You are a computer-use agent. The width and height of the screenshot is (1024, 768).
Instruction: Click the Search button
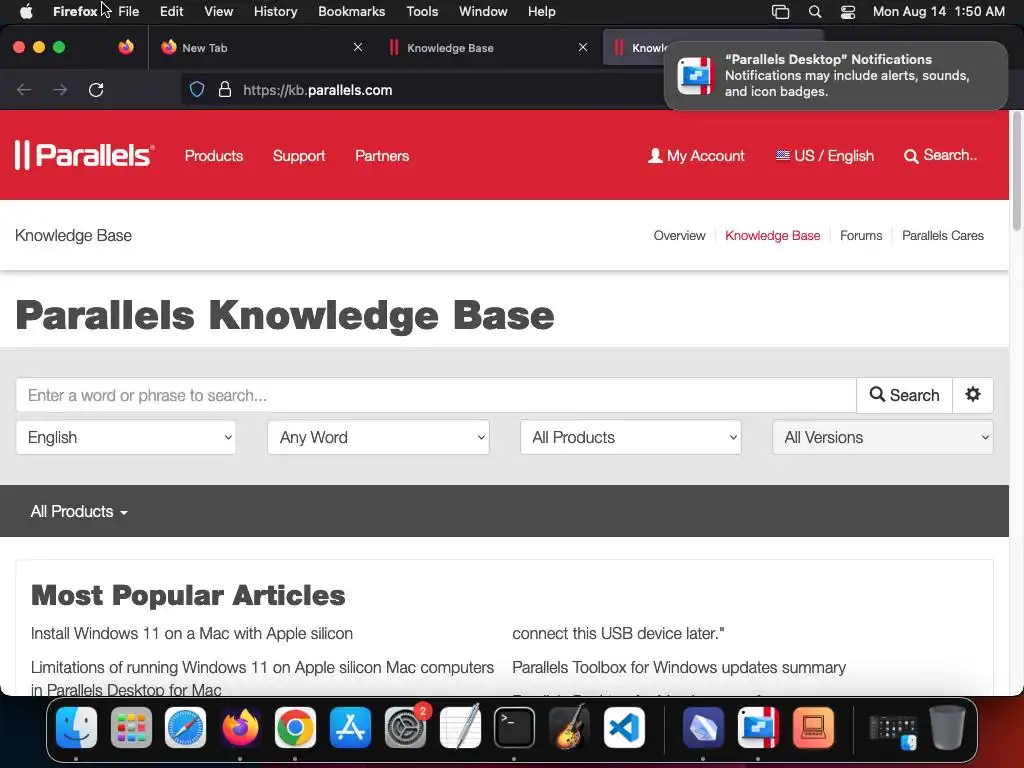904,394
